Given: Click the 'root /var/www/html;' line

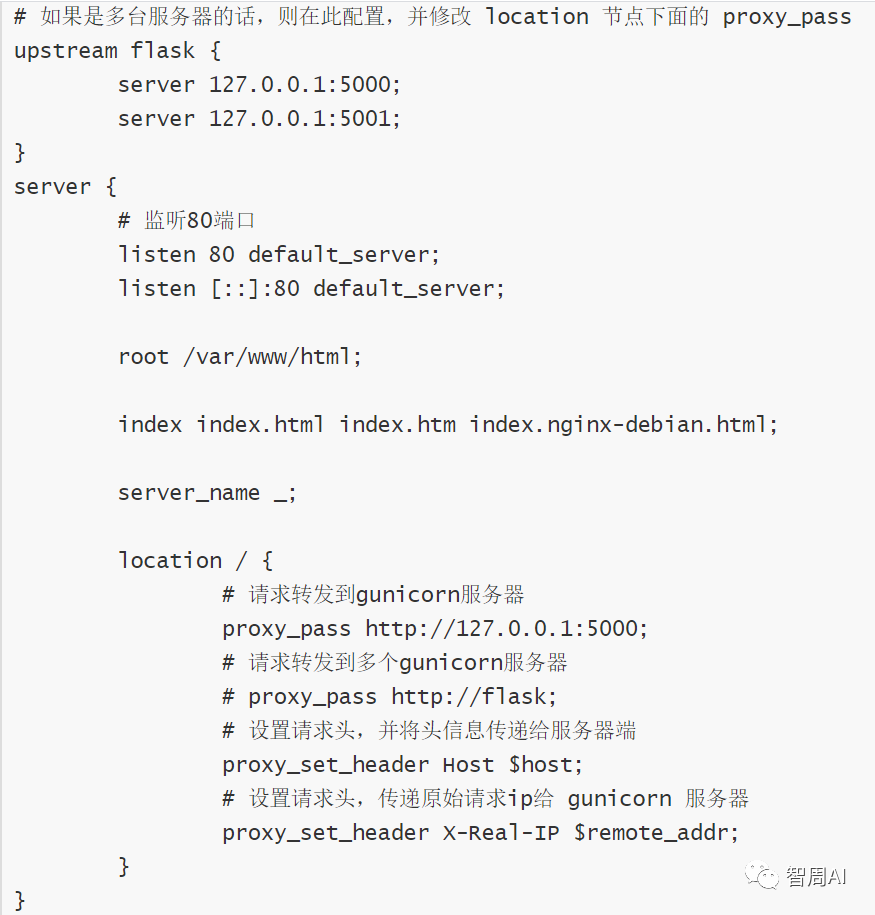Looking at the screenshot, I should click(240, 357).
